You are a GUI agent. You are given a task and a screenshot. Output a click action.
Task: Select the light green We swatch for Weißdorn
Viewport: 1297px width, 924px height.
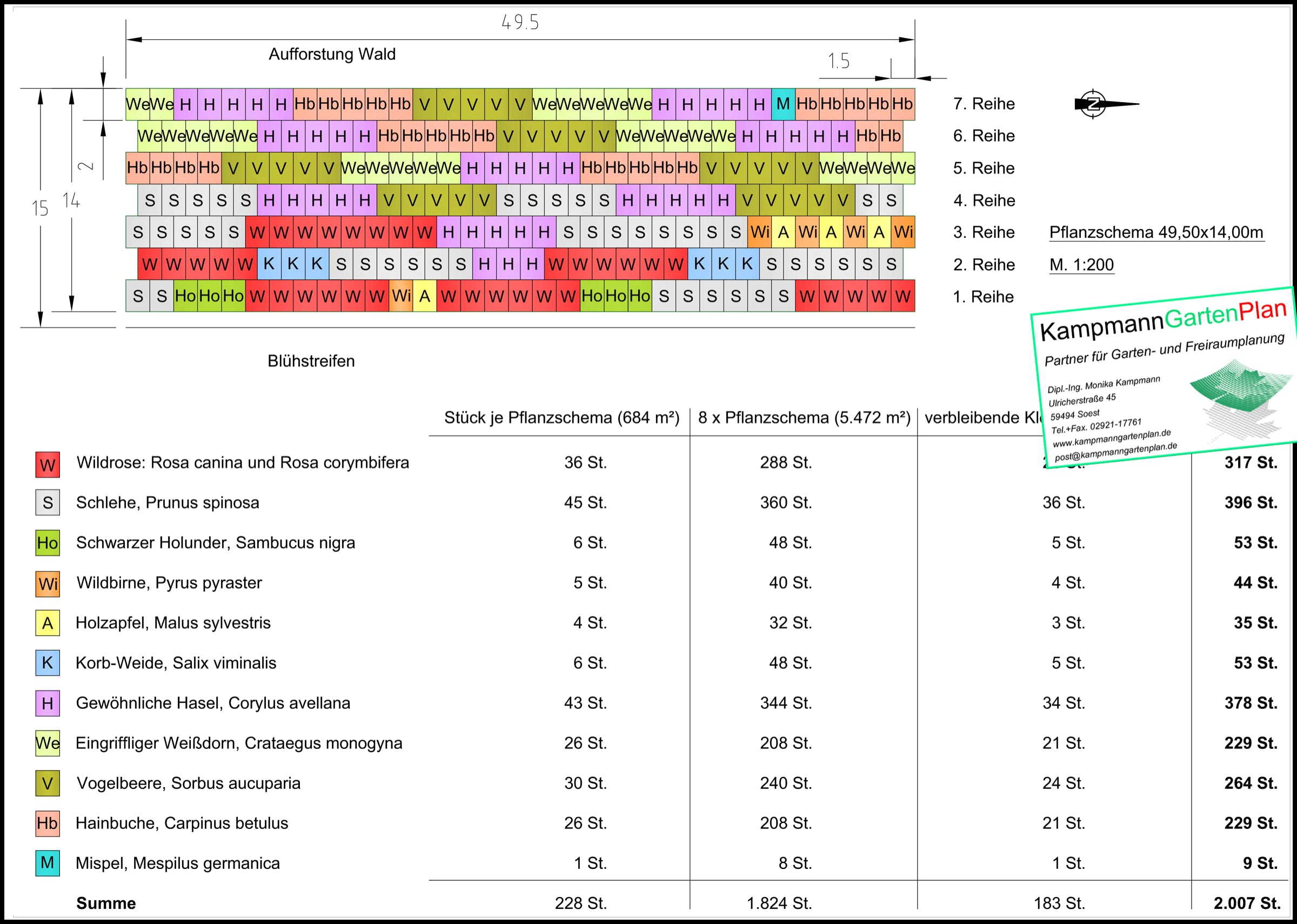48,743
